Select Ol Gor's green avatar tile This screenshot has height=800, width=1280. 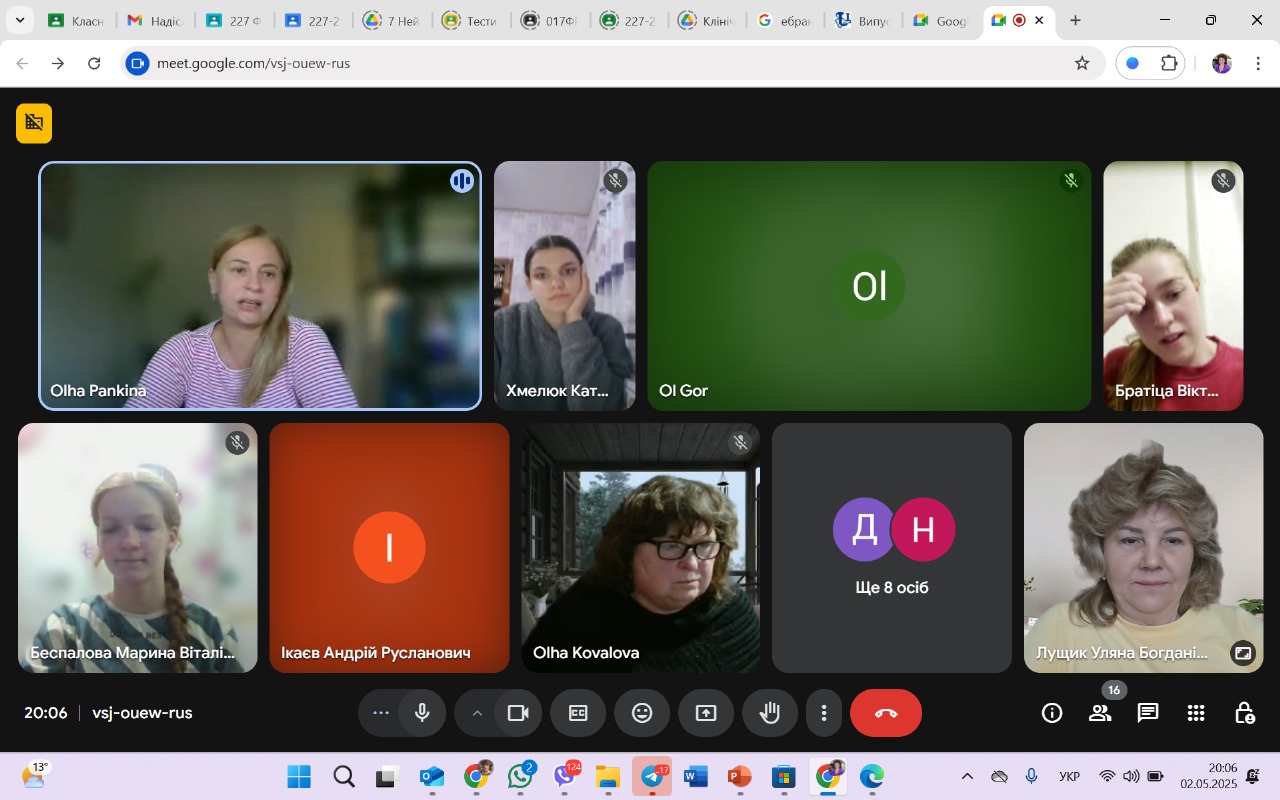[x=869, y=286]
